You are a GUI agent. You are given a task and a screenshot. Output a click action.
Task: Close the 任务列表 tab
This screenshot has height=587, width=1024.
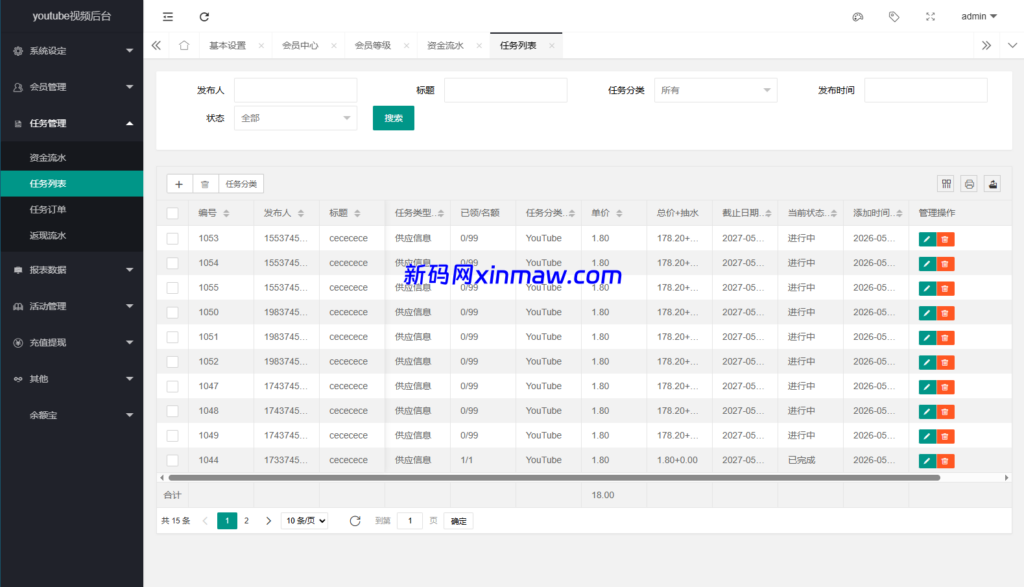[552, 46]
